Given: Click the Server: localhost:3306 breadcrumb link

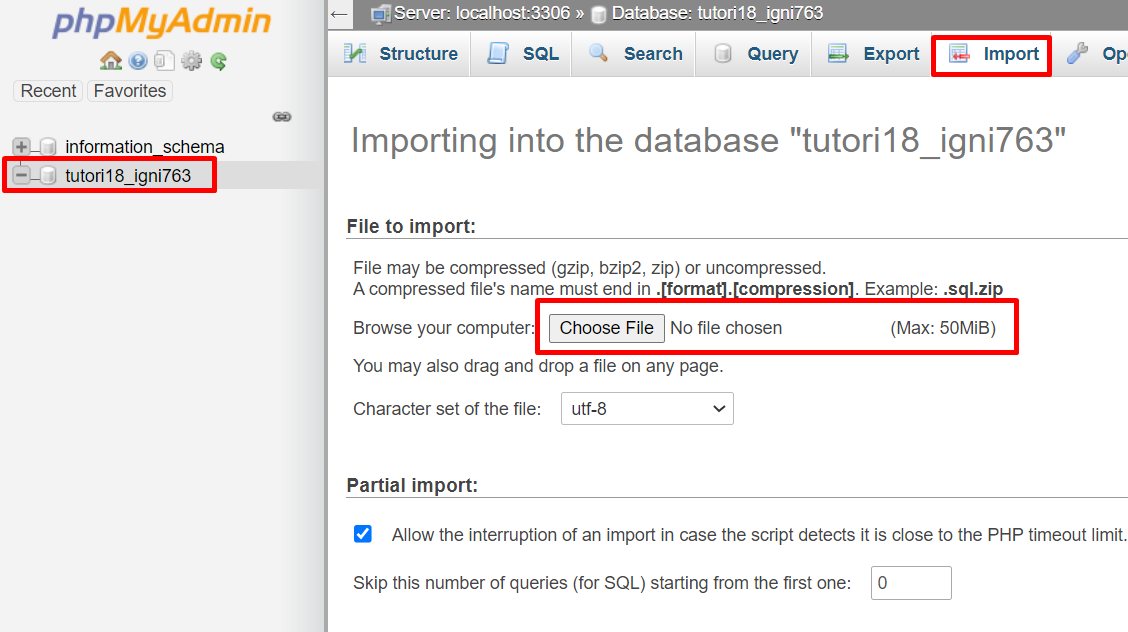Looking at the screenshot, I should pyautogui.click(x=482, y=13).
